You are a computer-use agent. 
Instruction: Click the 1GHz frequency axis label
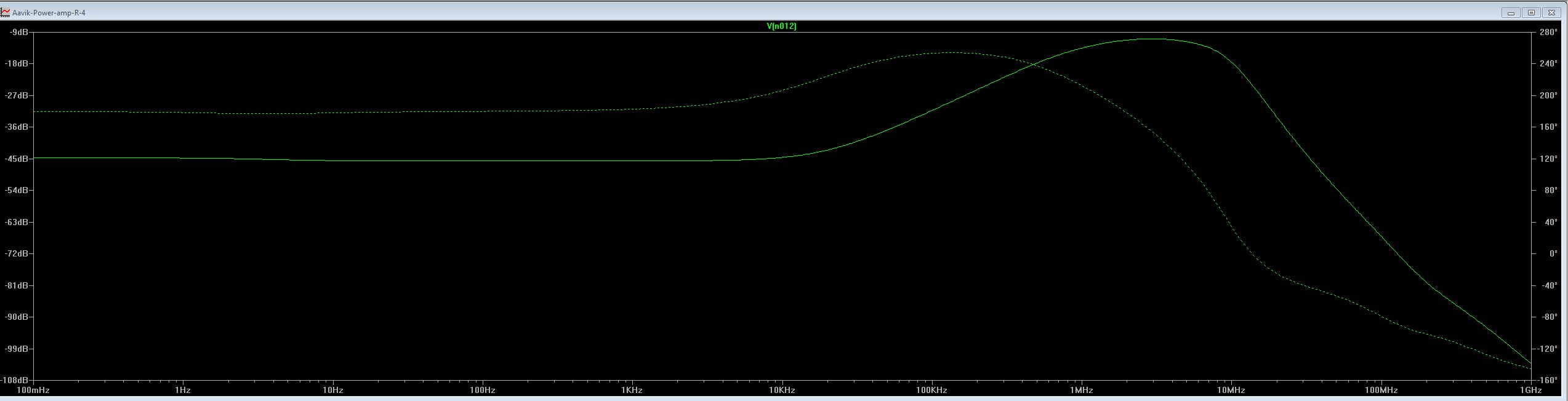pyautogui.click(x=1530, y=390)
